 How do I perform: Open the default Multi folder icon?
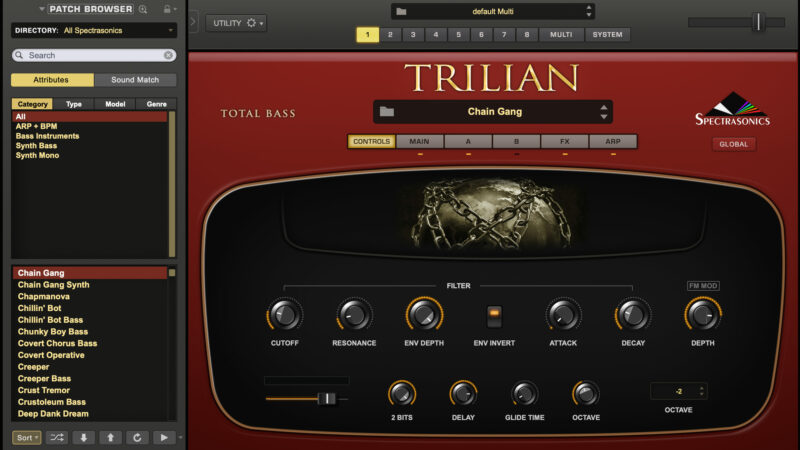pos(402,11)
